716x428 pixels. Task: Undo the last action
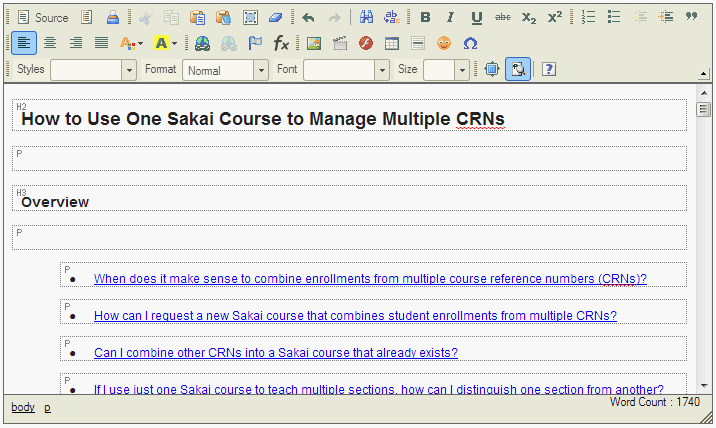(x=309, y=18)
